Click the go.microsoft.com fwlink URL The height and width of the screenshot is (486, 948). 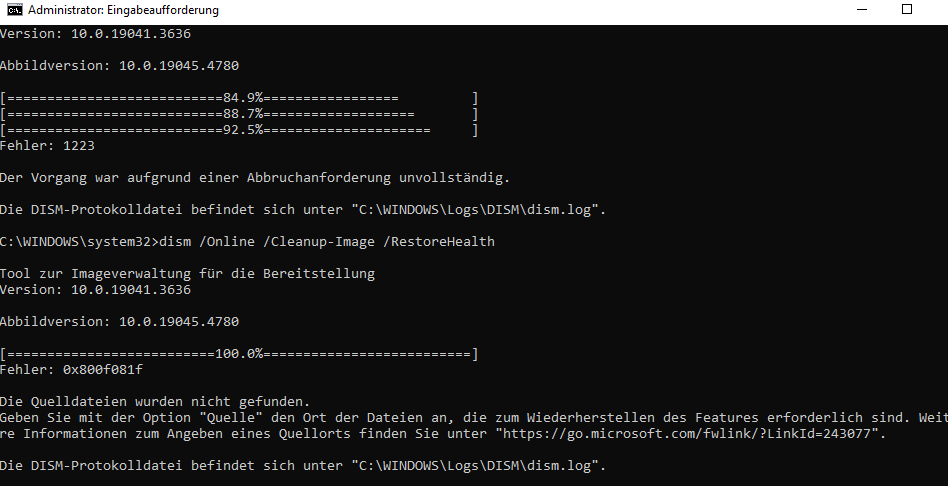686,433
